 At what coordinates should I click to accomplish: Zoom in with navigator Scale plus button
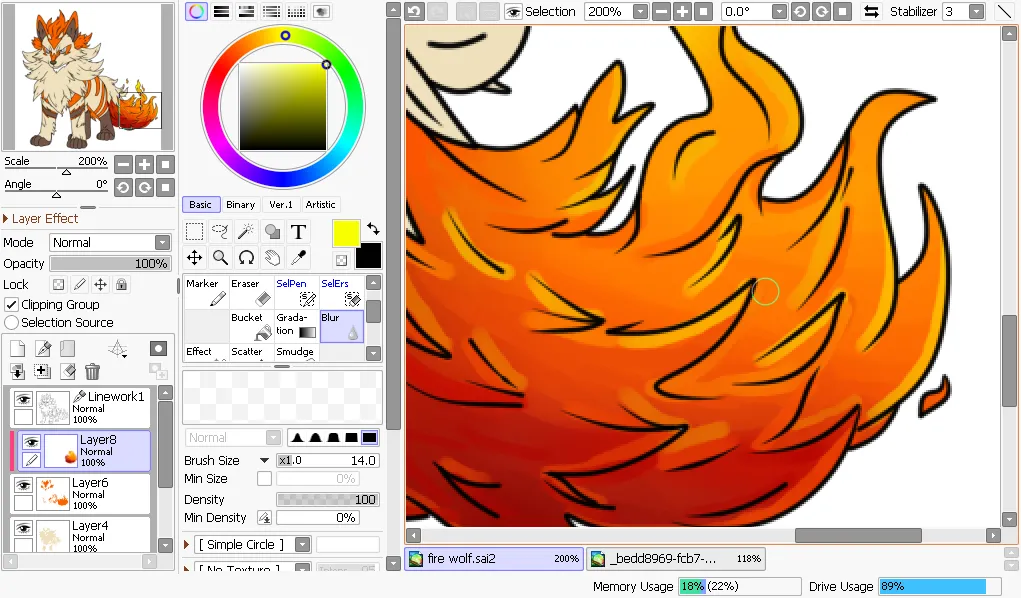click(145, 165)
